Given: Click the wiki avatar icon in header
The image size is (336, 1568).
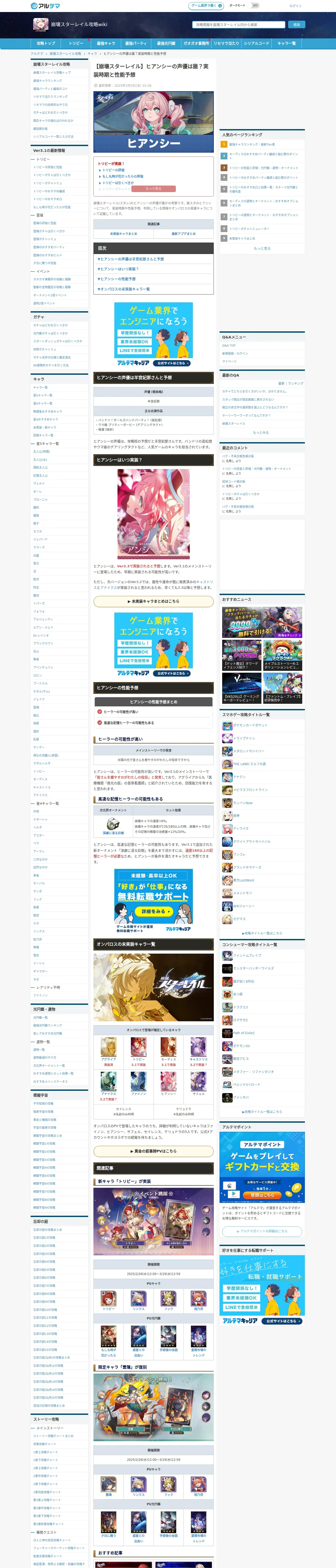Looking at the screenshot, I should 40,24.
